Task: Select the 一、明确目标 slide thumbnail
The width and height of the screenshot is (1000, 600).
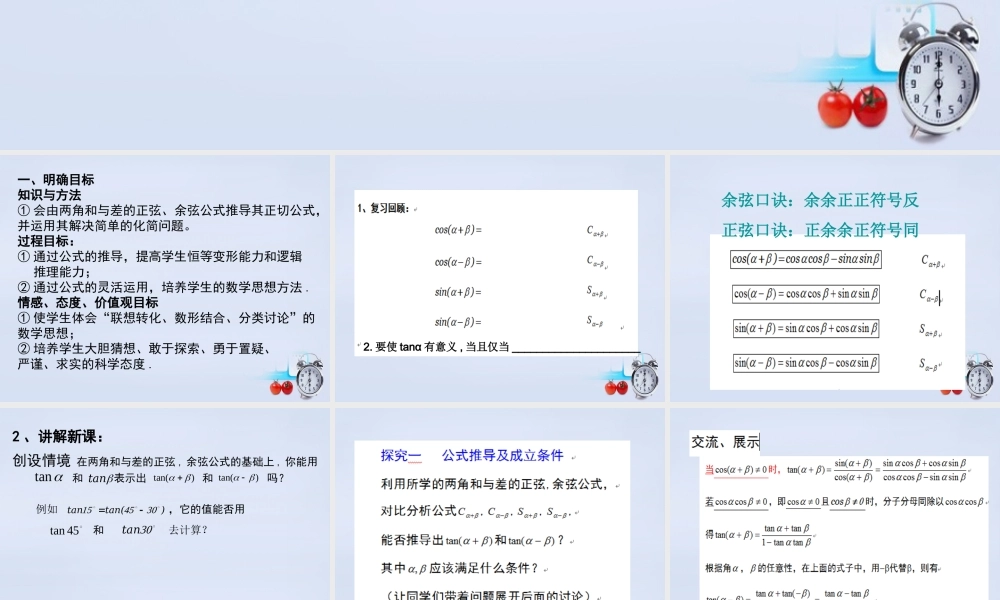Action: [x=165, y=279]
